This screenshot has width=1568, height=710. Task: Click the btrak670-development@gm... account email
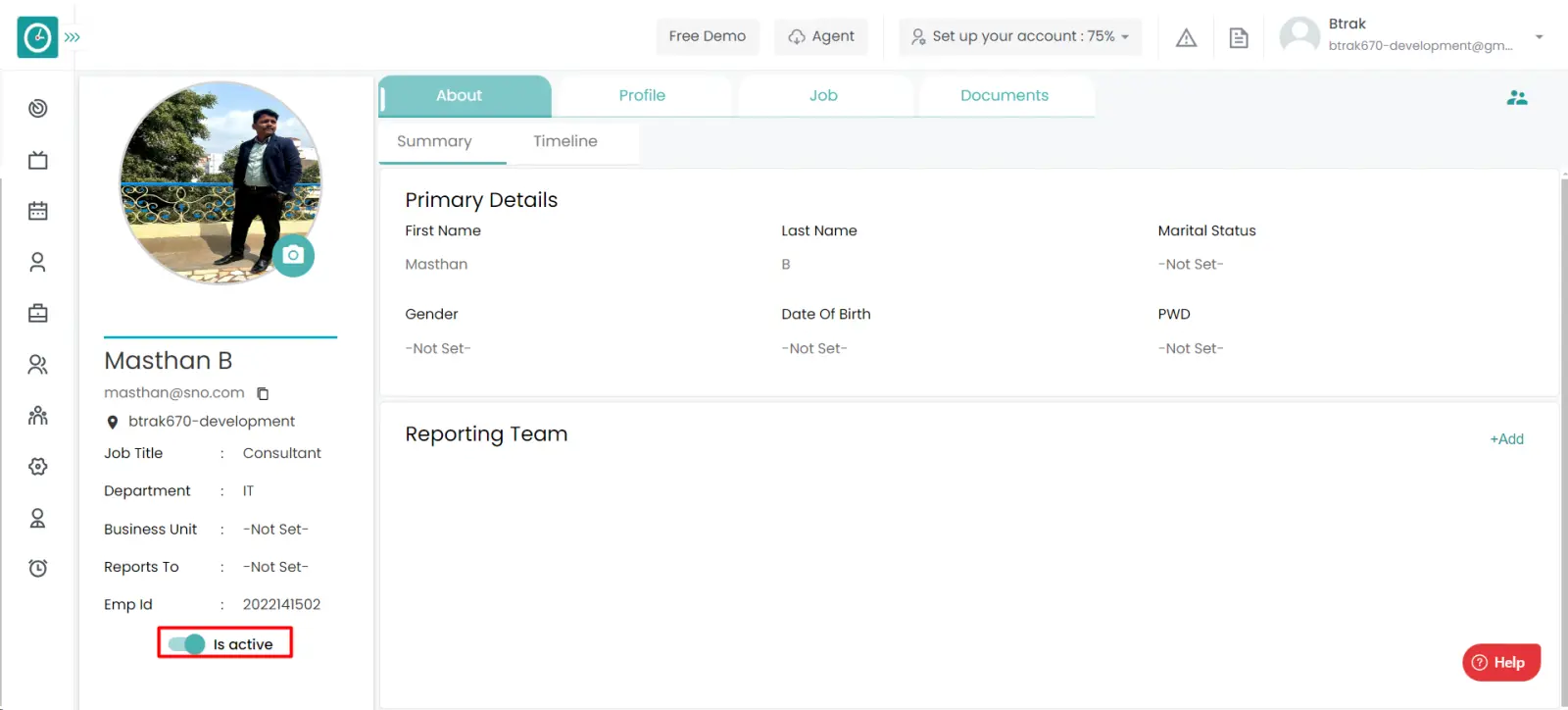click(1420, 45)
